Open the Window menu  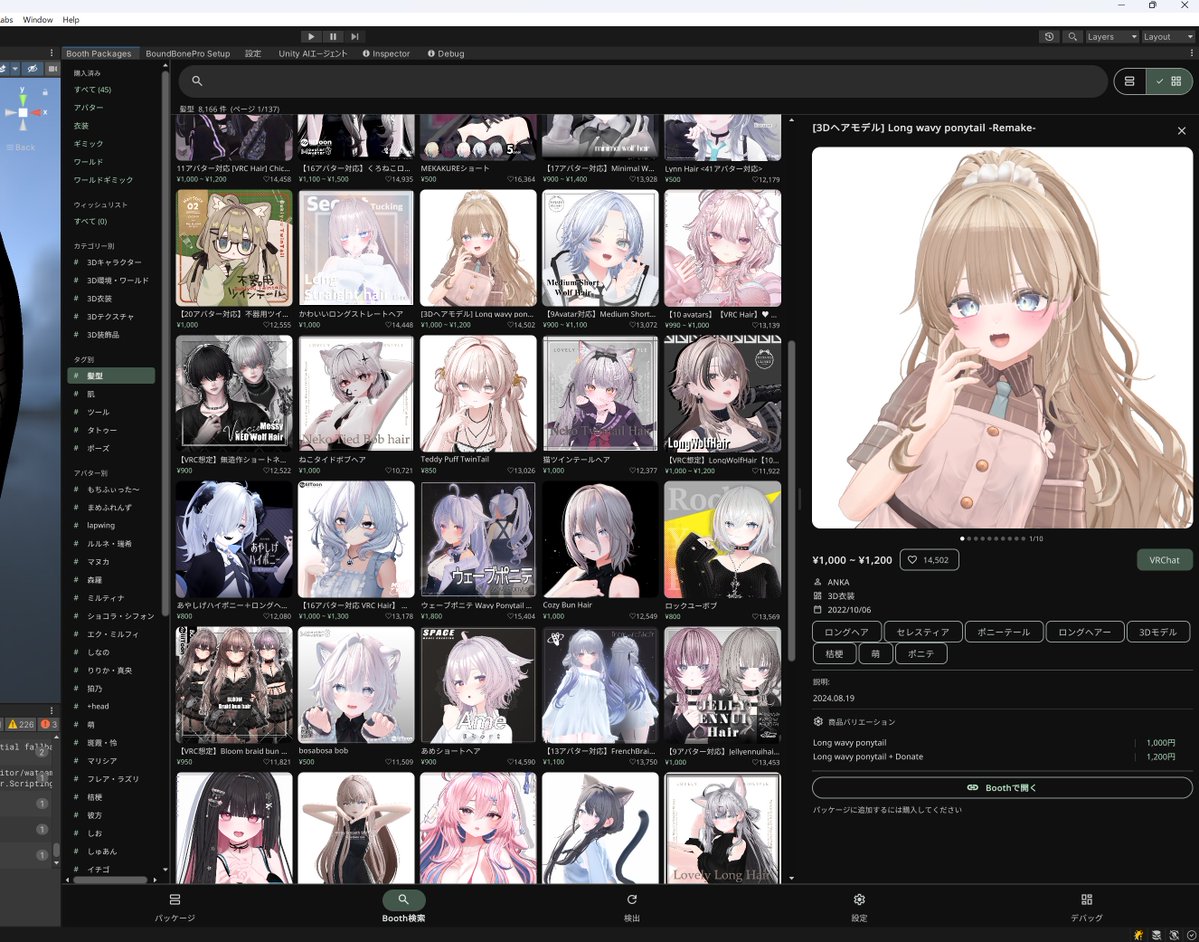pyautogui.click(x=37, y=19)
